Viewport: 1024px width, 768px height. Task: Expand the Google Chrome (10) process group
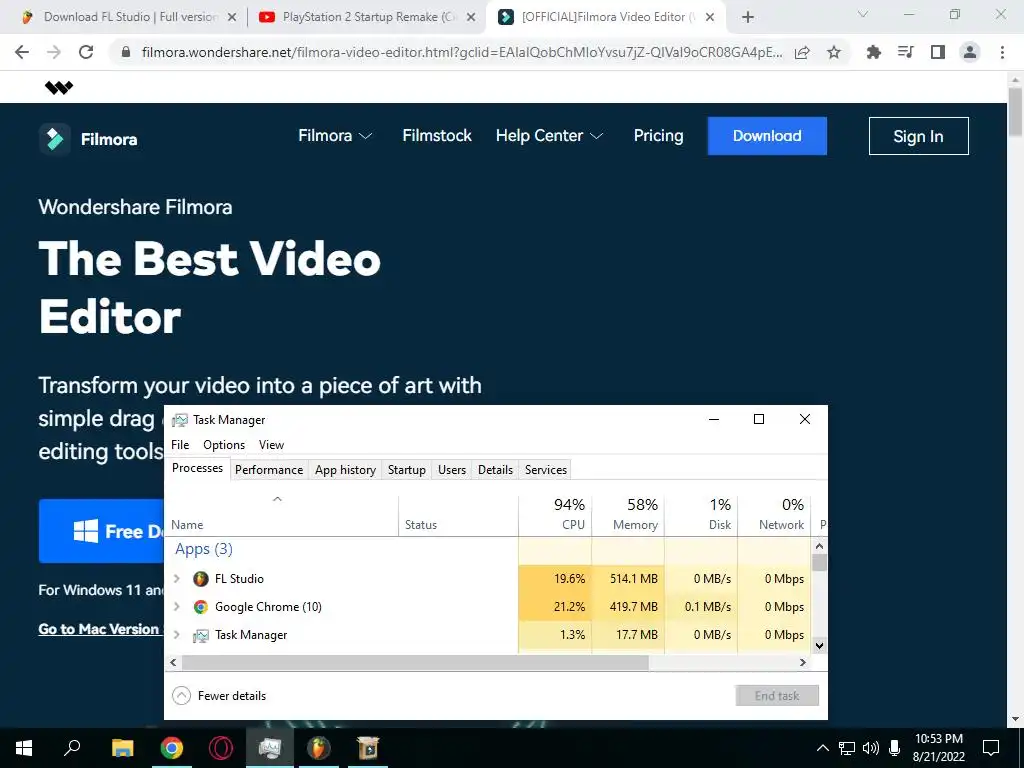[176, 607]
